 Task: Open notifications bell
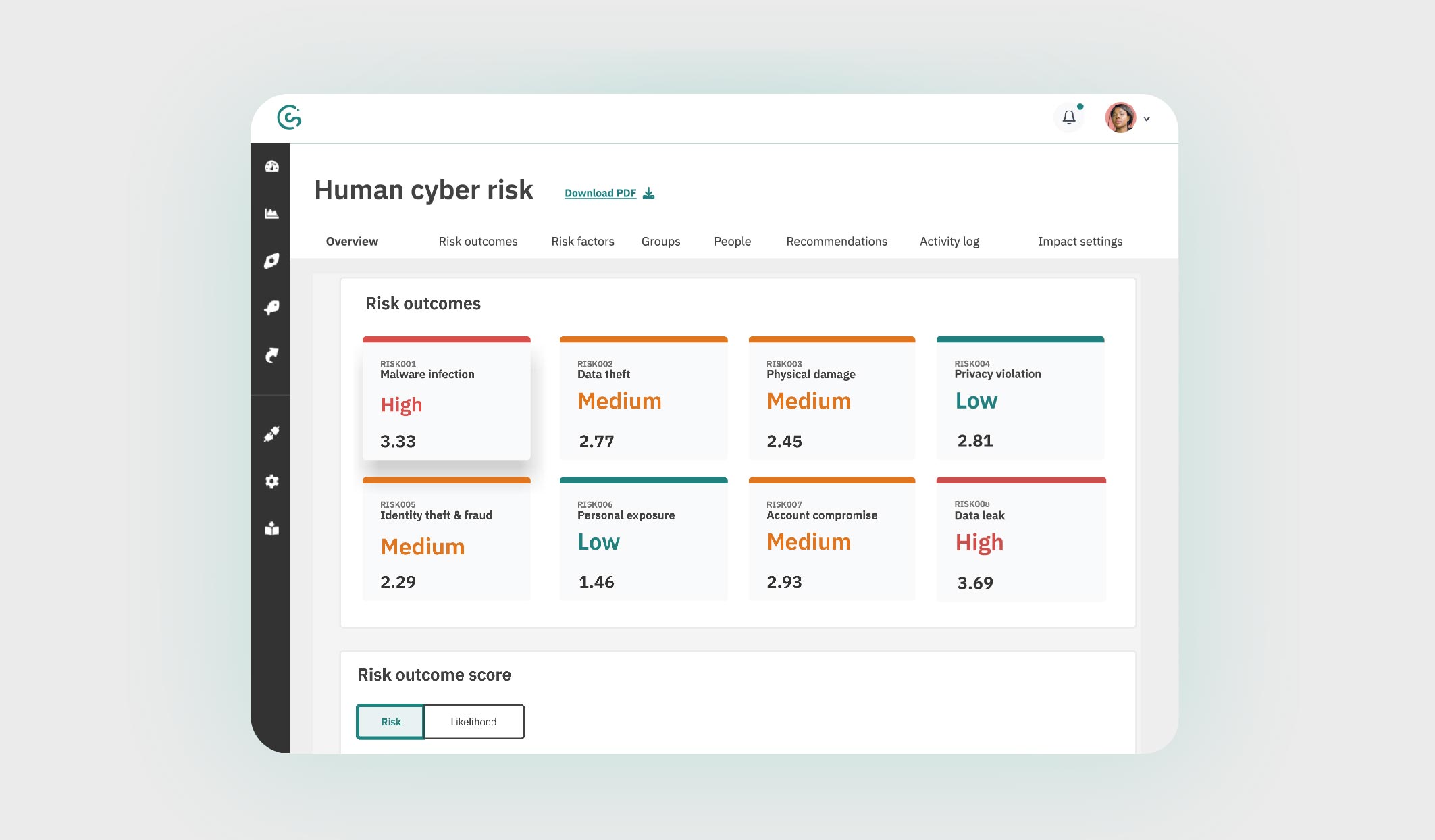[1069, 117]
